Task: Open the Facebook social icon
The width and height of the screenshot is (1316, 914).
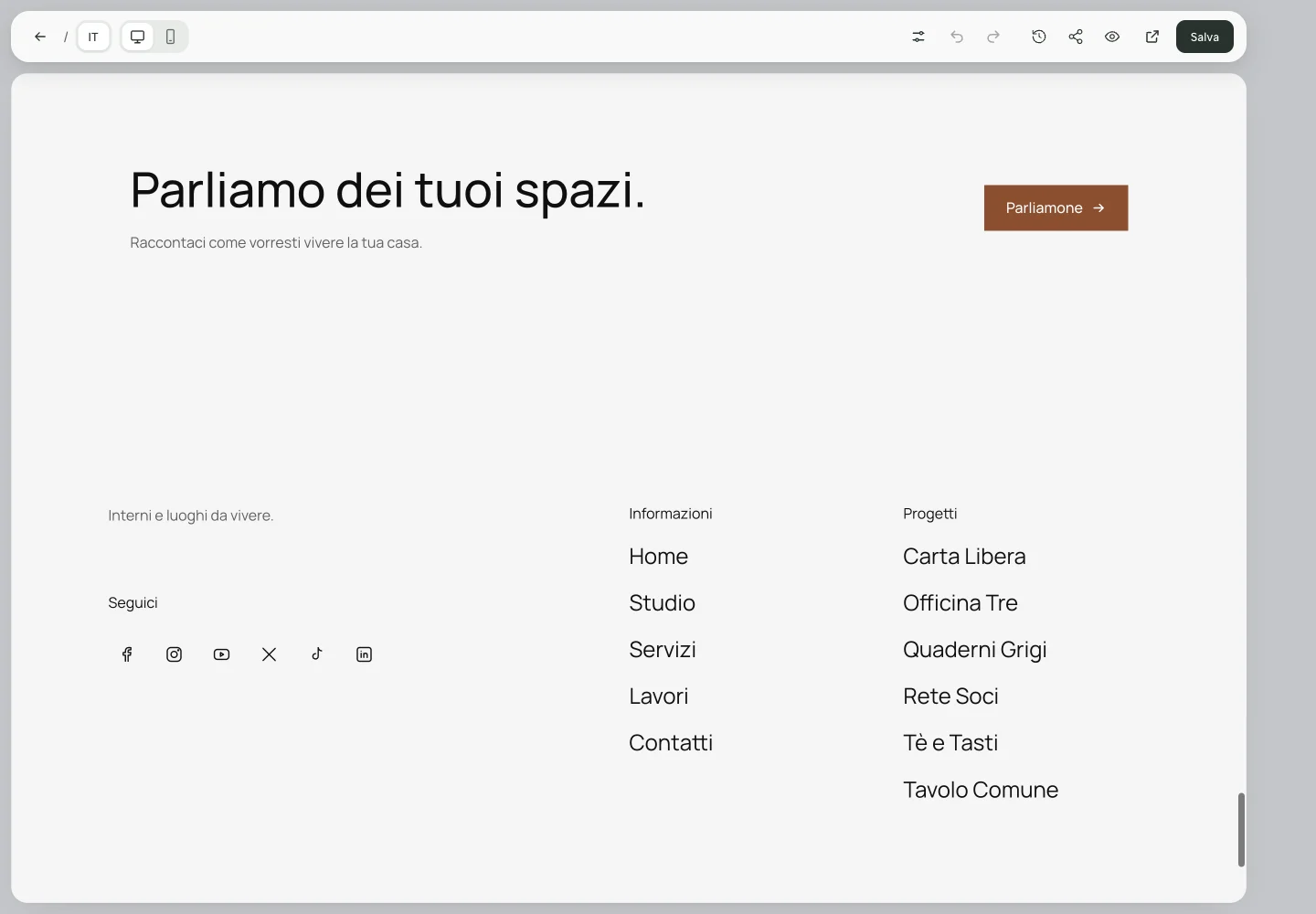Action: tap(127, 654)
